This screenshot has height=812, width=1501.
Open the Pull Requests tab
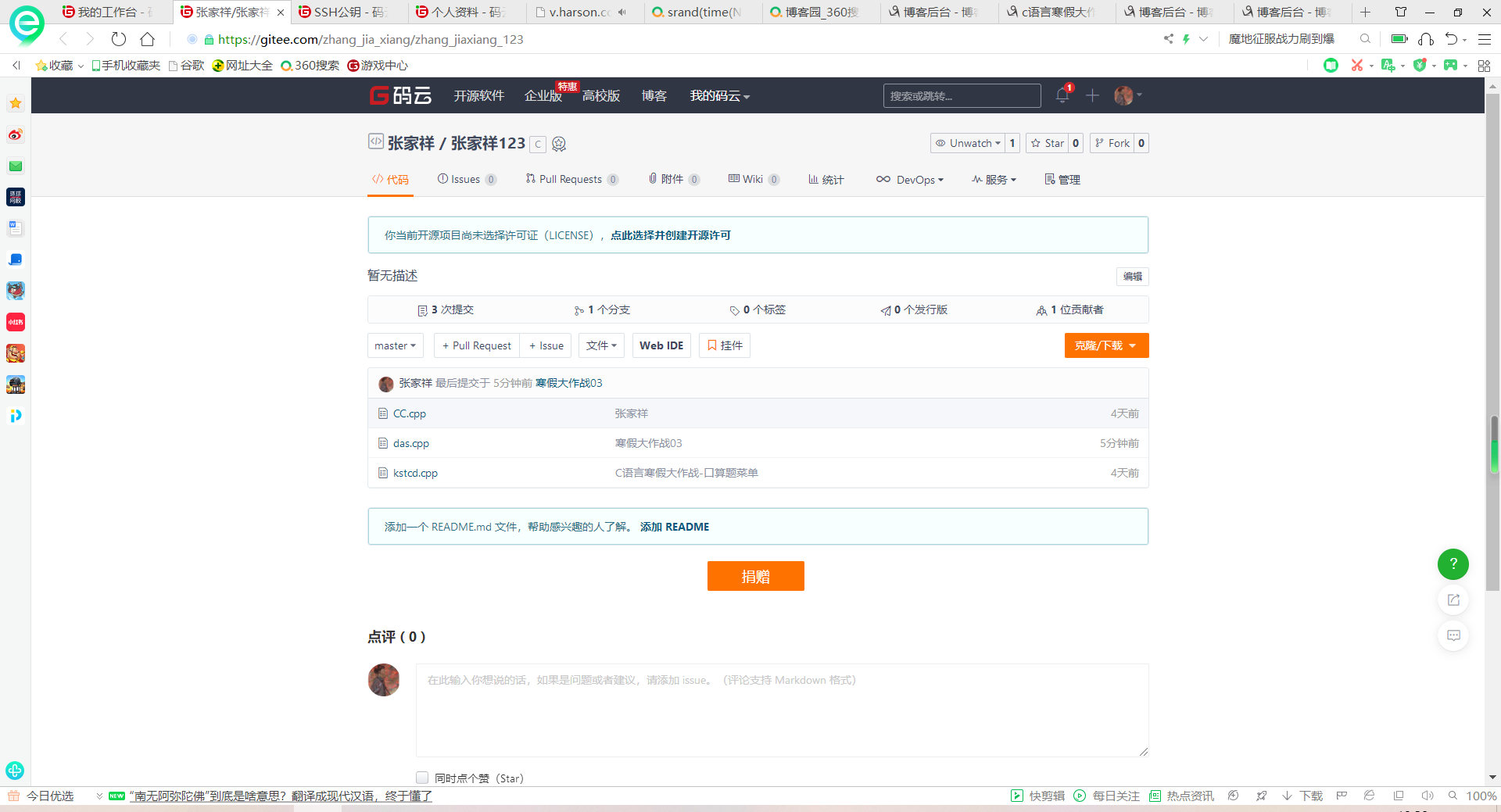pyautogui.click(x=572, y=180)
